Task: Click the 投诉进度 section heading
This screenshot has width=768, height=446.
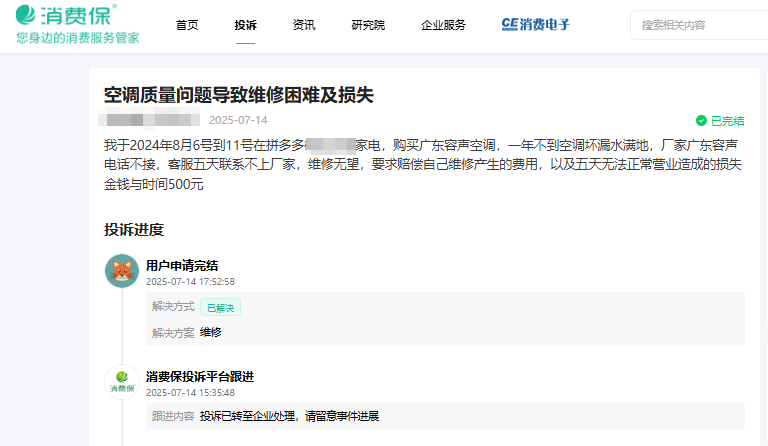Action: [x=134, y=230]
